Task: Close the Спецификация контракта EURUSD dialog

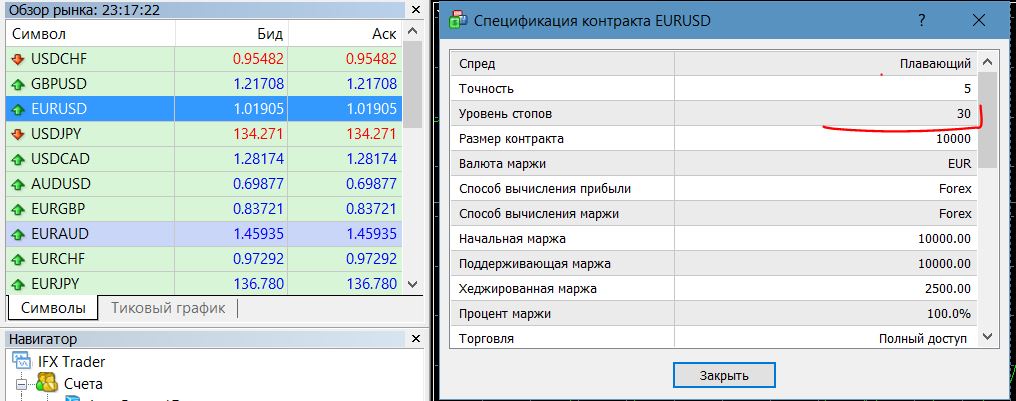Action: 979,20
